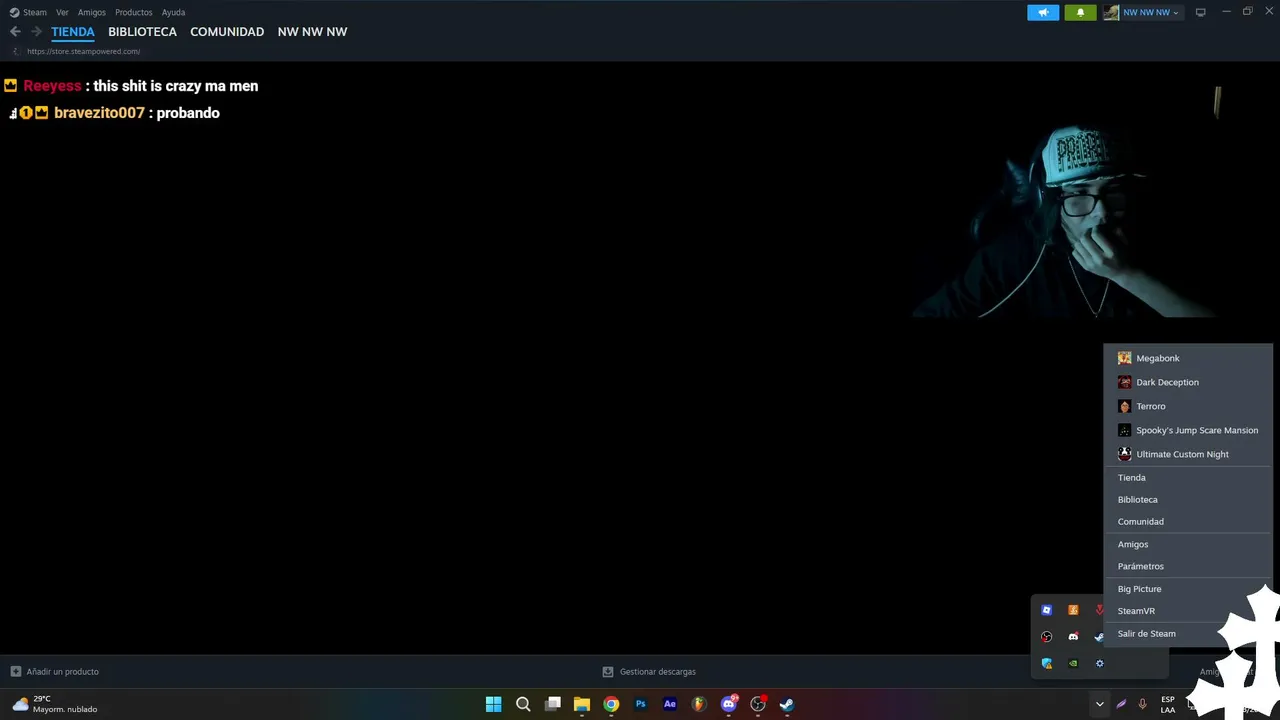Open the Steam menu in the menu bar

(28, 12)
